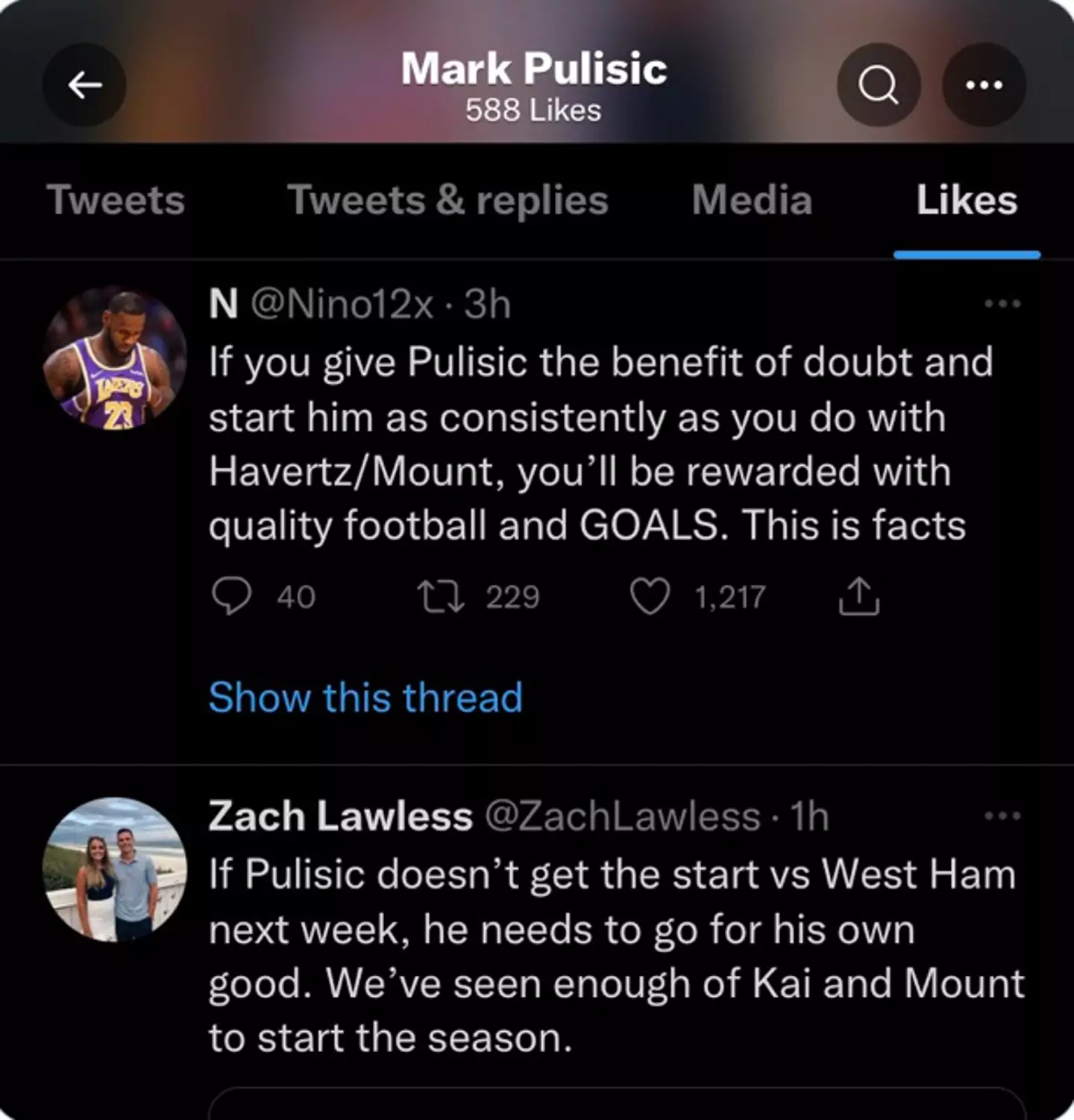This screenshot has height=1120, width=1074.
Task: Click Zach Lawless couple photo avatar
Action: [115, 869]
